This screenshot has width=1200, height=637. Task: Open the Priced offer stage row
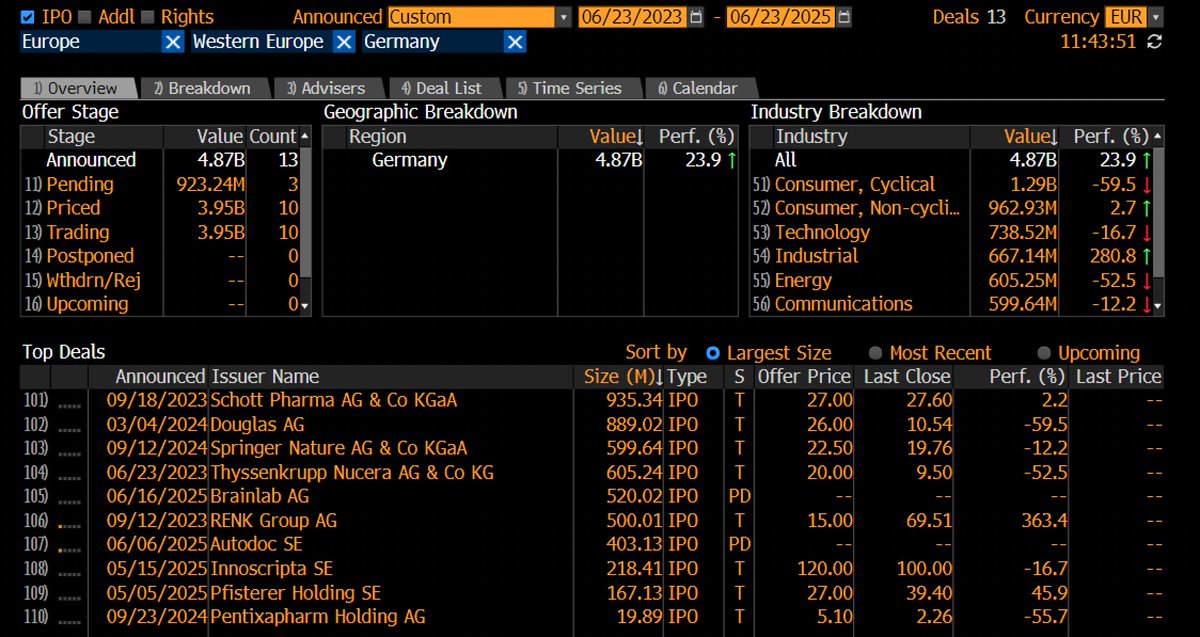[x=160, y=208]
